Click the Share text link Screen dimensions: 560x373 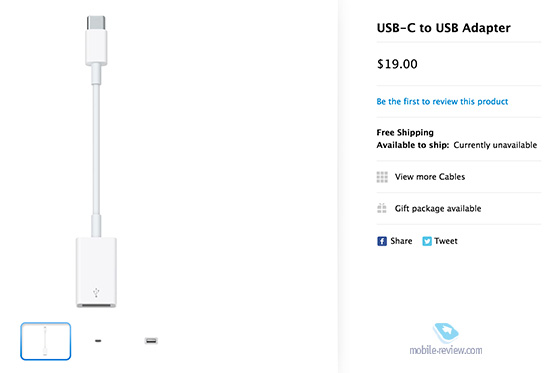(x=401, y=241)
